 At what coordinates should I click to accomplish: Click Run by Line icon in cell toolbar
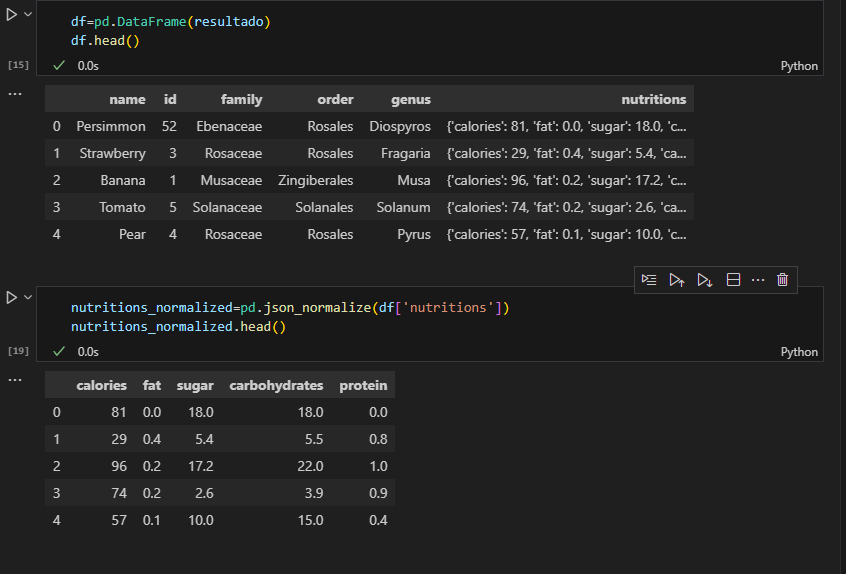tap(649, 279)
